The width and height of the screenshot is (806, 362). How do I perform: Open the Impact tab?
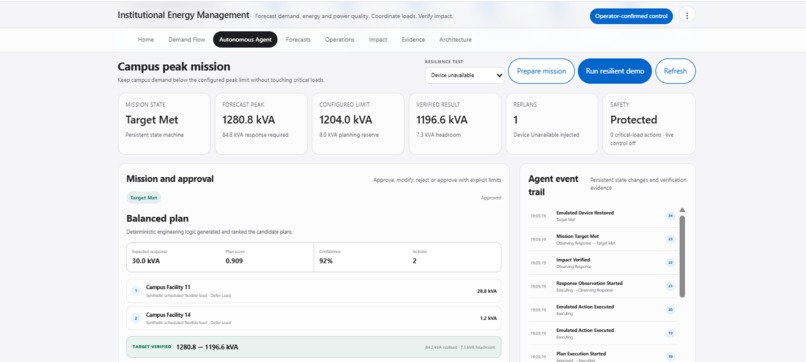click(x=378, y=40)
